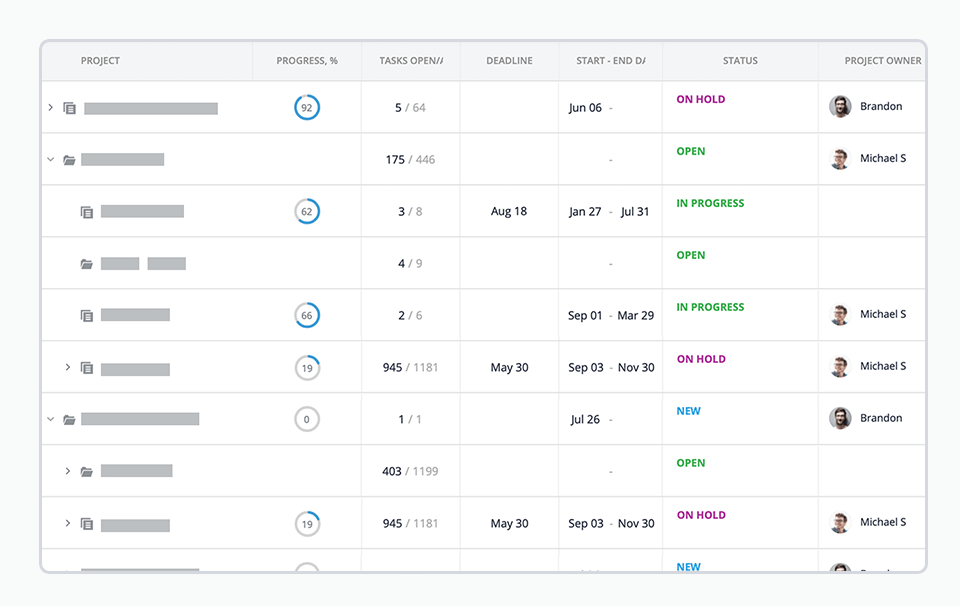960x606 pixels.
Task: Select the OPEN status in the 4 / 9 row
Action: tap(691, 255)
